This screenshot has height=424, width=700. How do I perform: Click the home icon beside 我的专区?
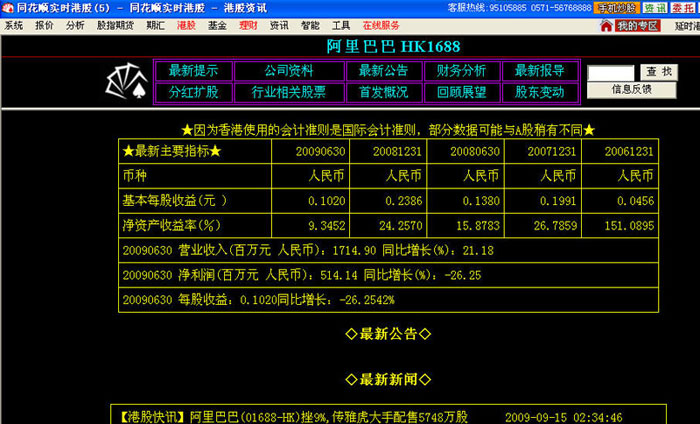(606, 25)
